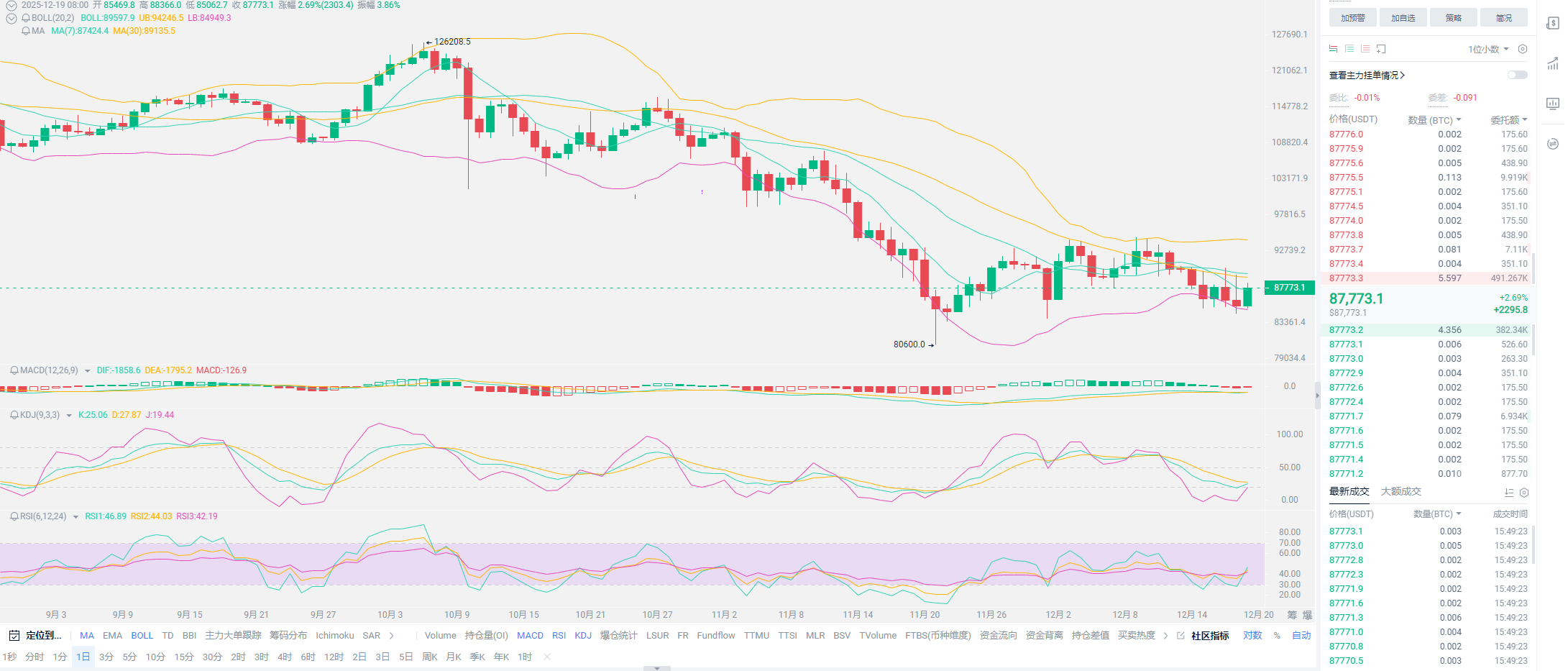The height and width of the screenshot is (671, 1568).
Task: Enable the 查看主力挂单情况 toggle switch
Action: tap(1517, 75)
